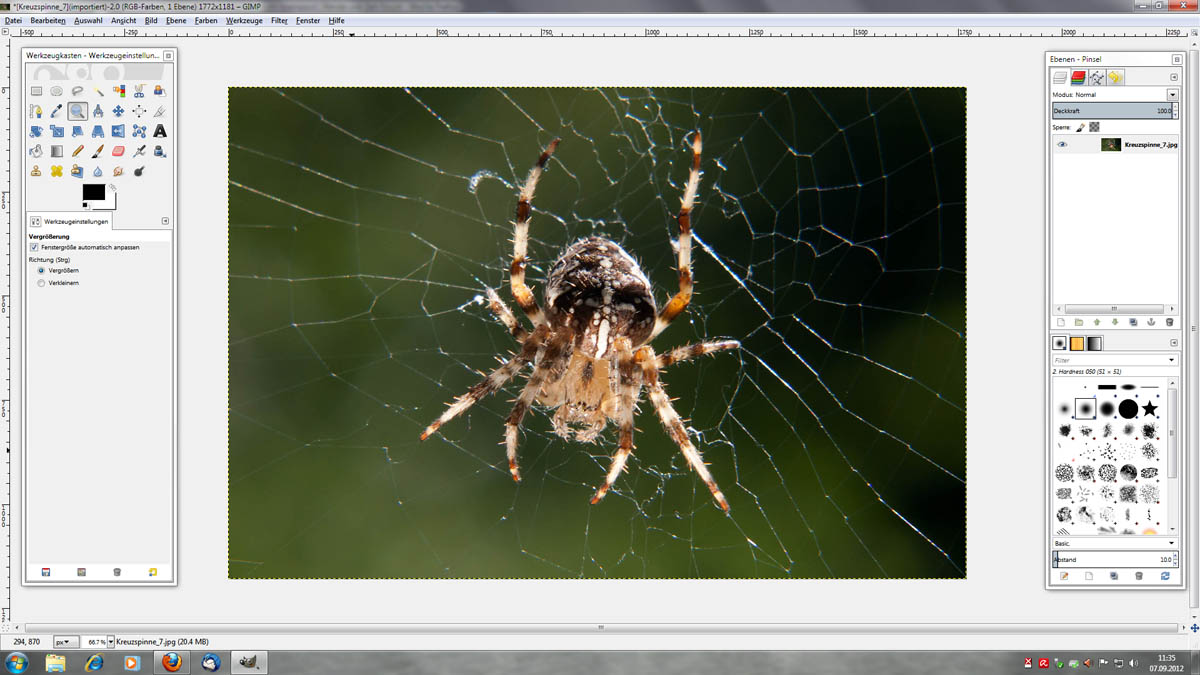This screenshot has height=675, width=1200.
Task: Select the Eraser tool
Action: [x=118, y=151]
